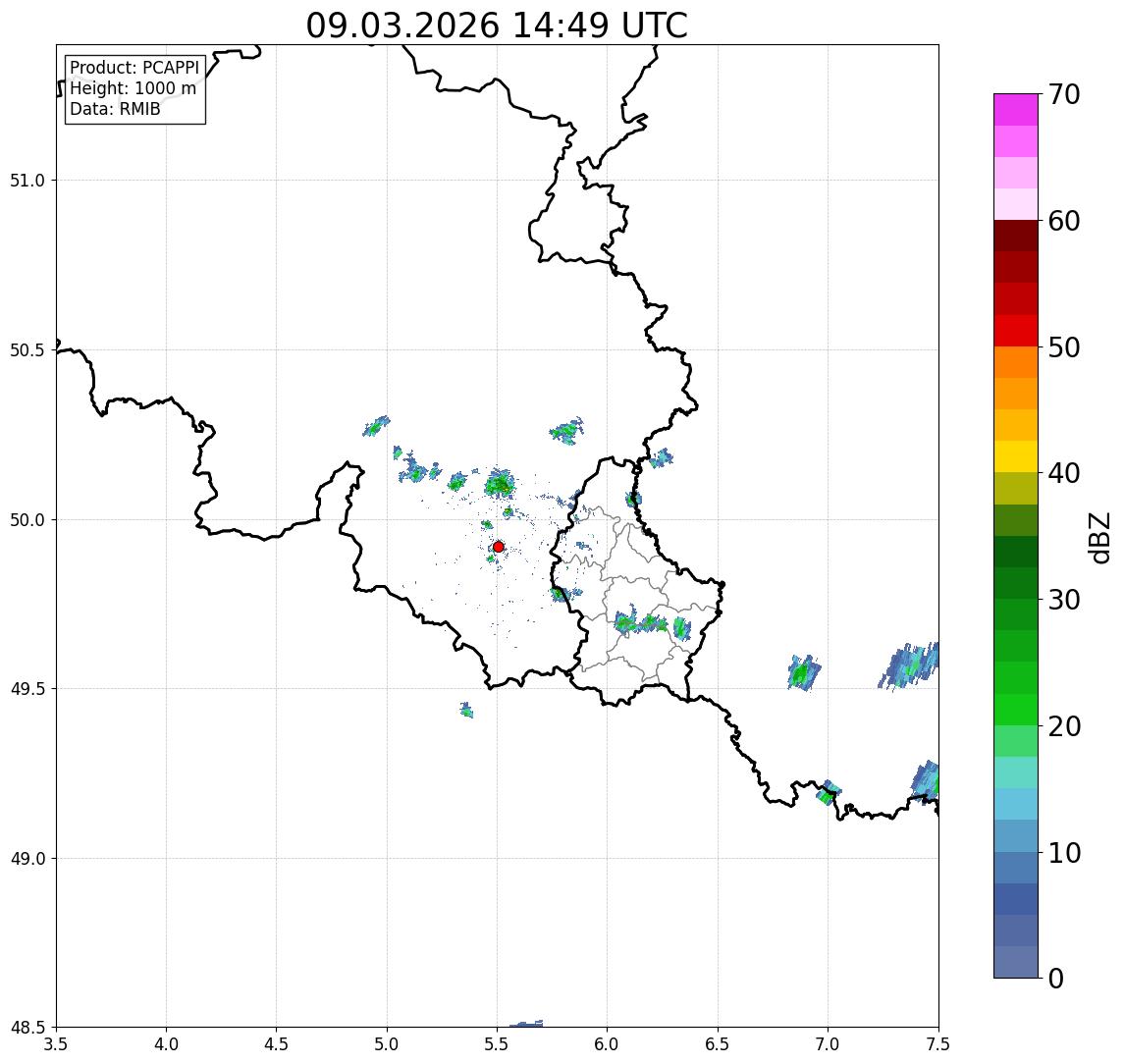
Task: Click the colorbar tick label 40
Action: pyautogui.click(x=1064, y=473)
